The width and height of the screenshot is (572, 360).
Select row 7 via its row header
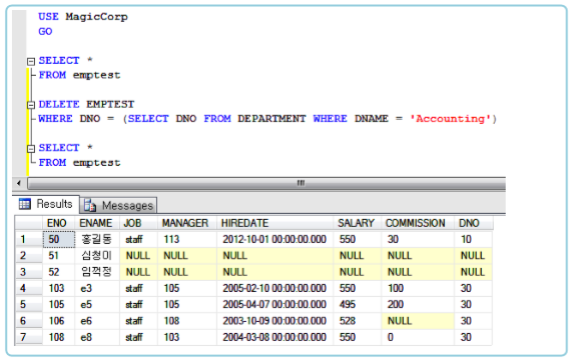pyautogui.click(x=28, y=337)
